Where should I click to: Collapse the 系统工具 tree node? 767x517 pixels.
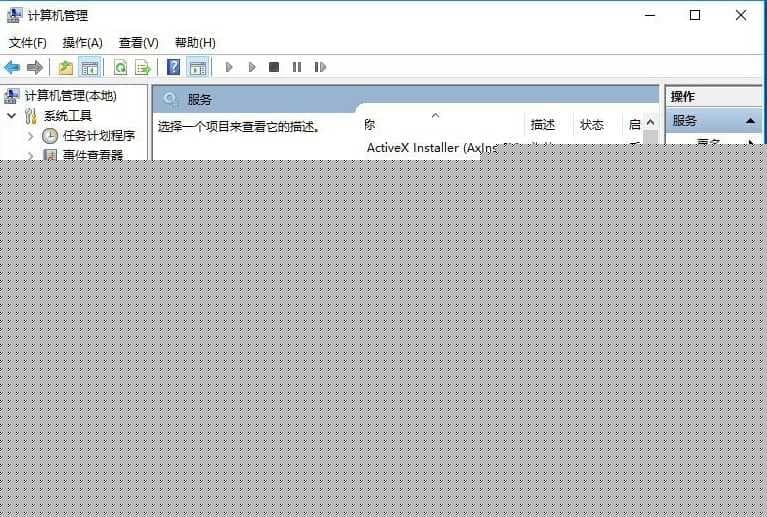12,116
